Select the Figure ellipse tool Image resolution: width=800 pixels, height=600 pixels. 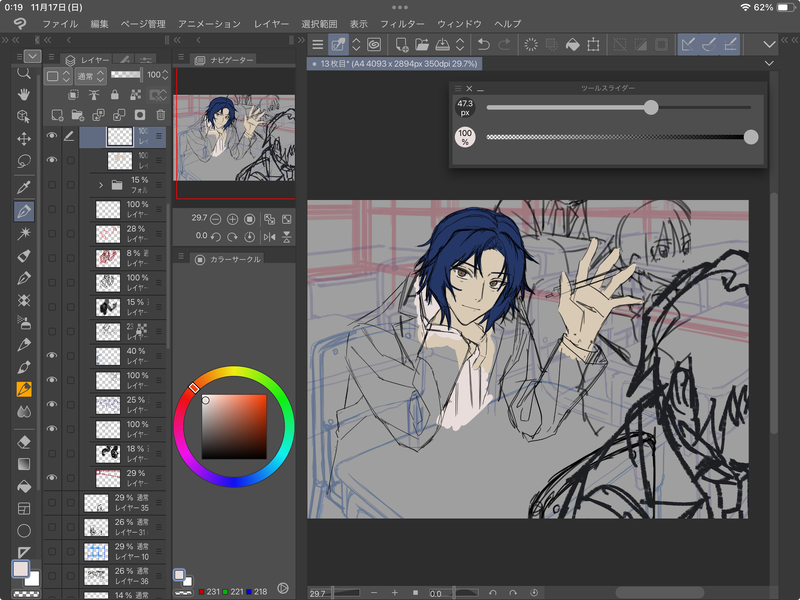(23, 531)
